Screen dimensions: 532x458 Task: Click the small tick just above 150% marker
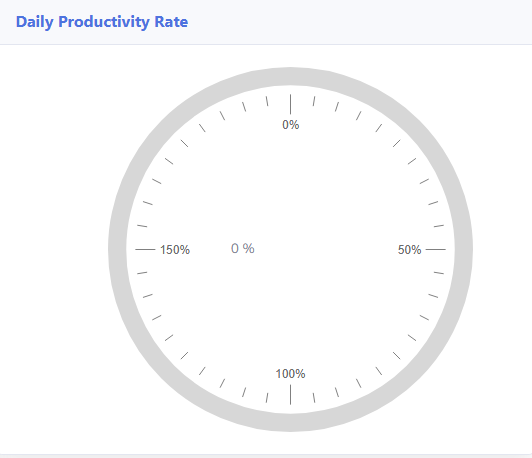point(142,226)
